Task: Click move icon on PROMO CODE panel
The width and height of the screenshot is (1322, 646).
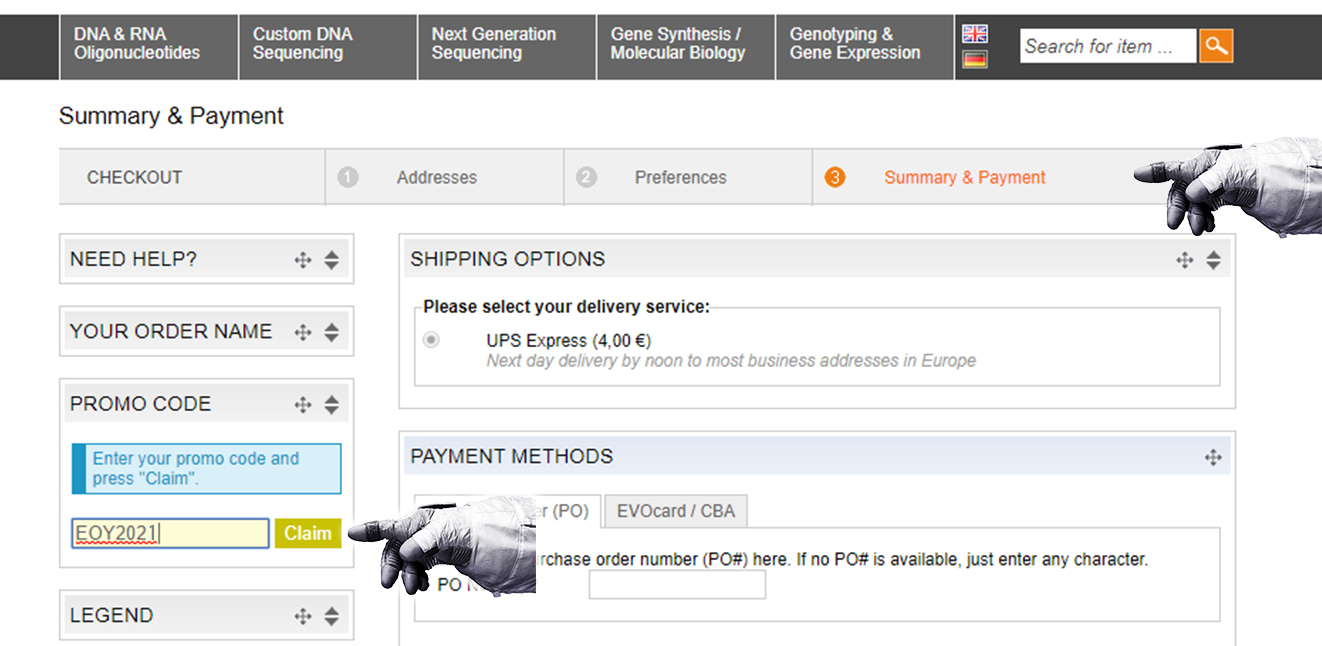Action: [x=303, y=405]
